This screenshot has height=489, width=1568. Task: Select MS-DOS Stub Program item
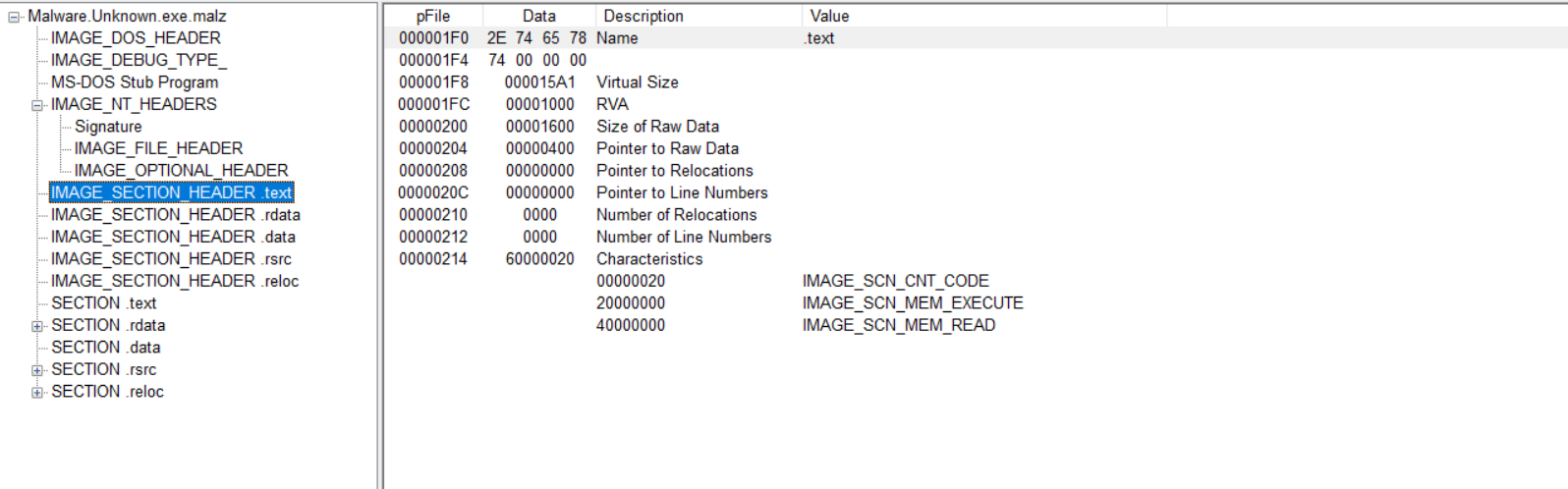[x=135, y=82]
